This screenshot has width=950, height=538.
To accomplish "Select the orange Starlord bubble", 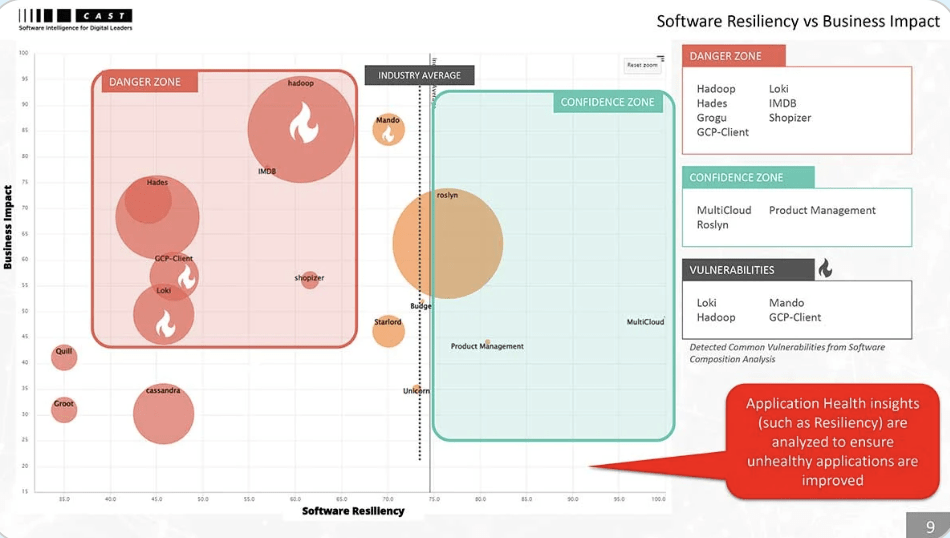I will [x=388, y=331].
